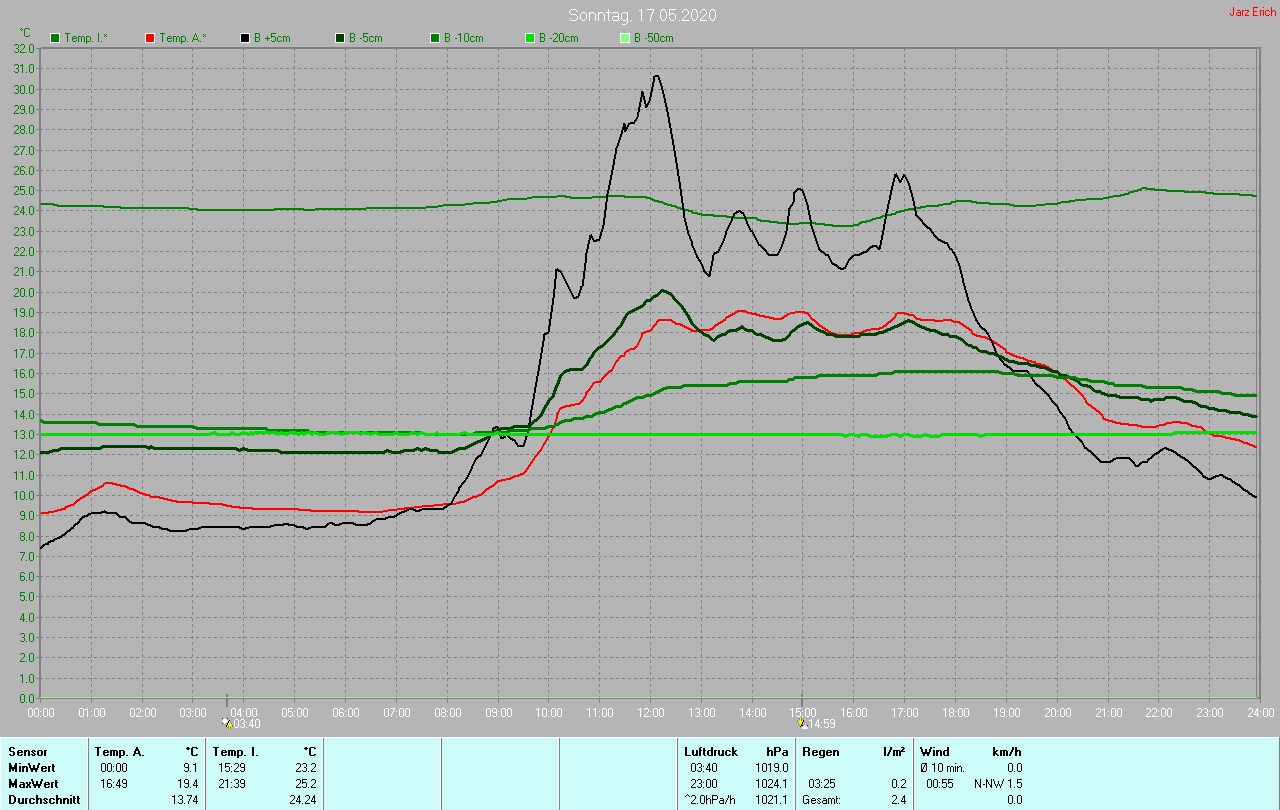Click the Jarz Erich label
Screen dimensions: 1280x810
click(1252, 13)
